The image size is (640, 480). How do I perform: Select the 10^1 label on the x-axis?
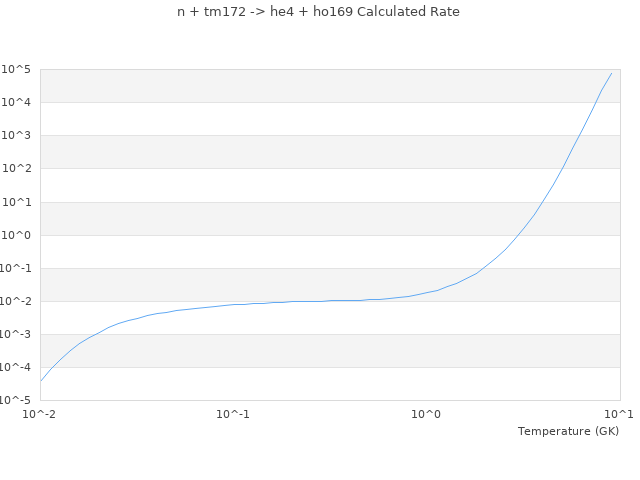(619, 414)
